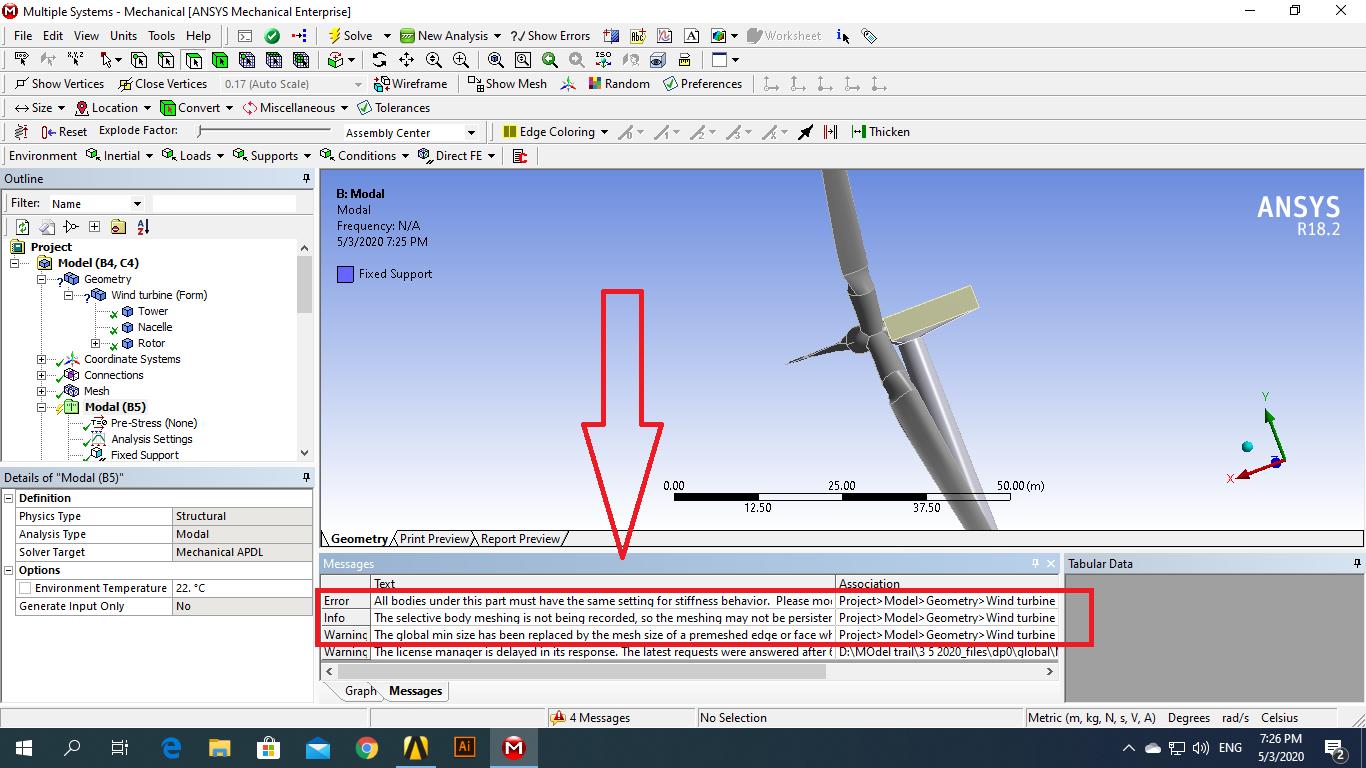Toggle Close Vertices option
The width and height of the screenshot is (1366, 768).
click(162, 84)
